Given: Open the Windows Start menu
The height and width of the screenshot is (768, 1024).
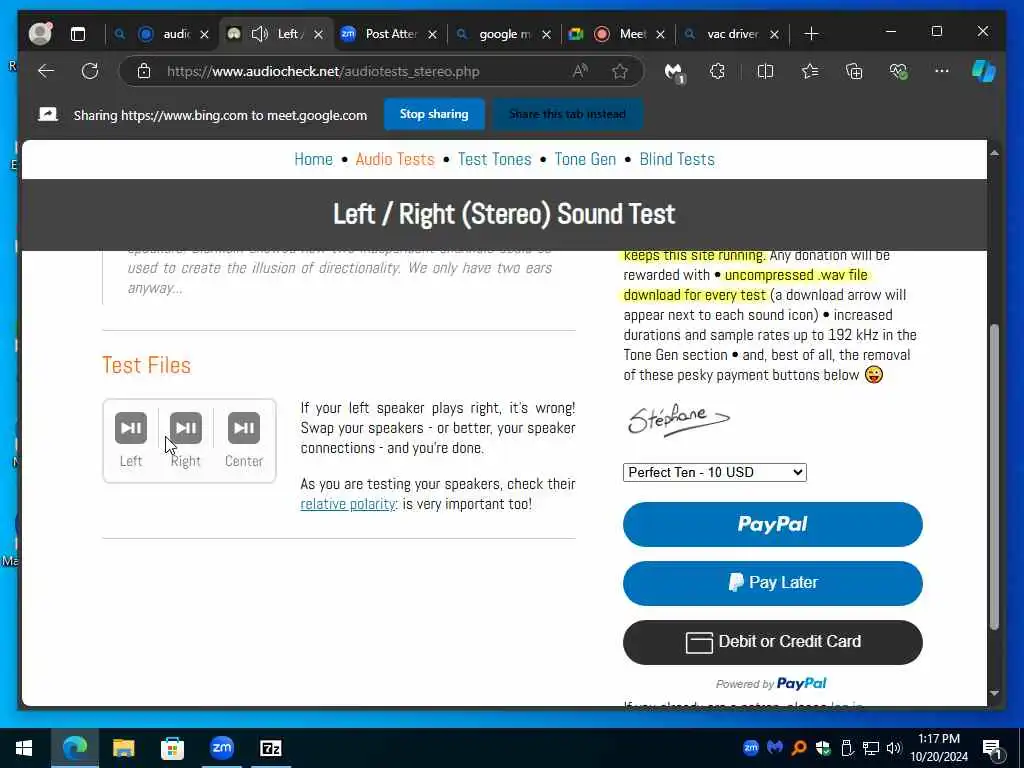Looking at the screenshot, I should coord(24,748).
